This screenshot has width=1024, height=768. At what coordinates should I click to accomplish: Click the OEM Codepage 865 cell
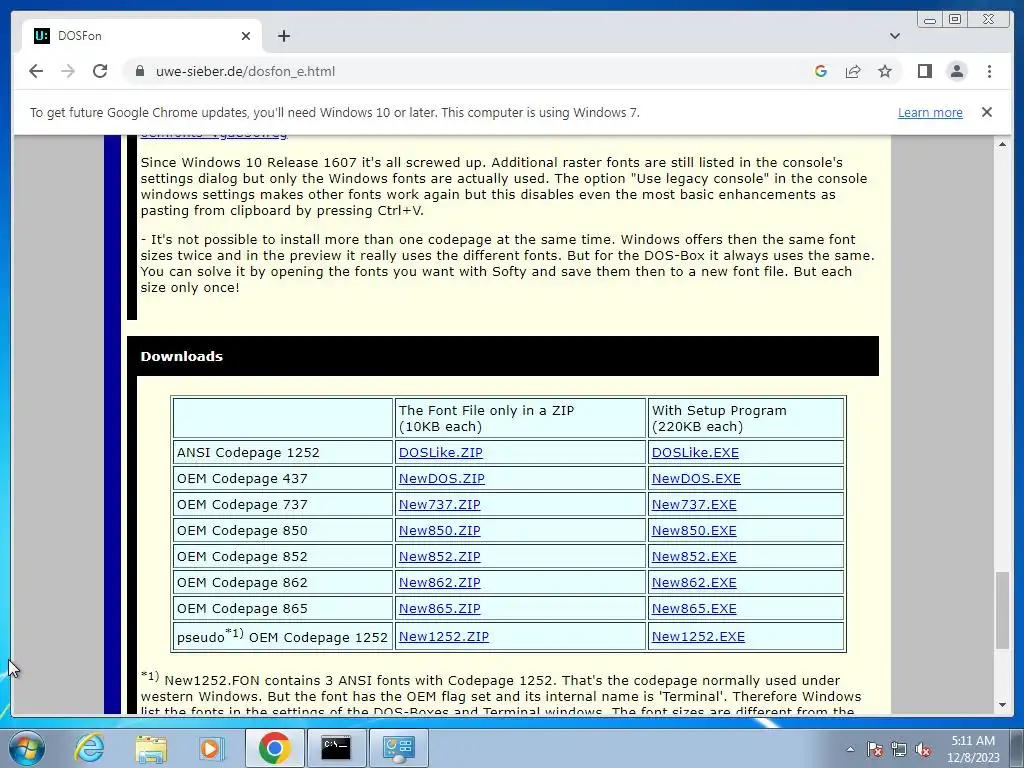(x=283, y=609)
